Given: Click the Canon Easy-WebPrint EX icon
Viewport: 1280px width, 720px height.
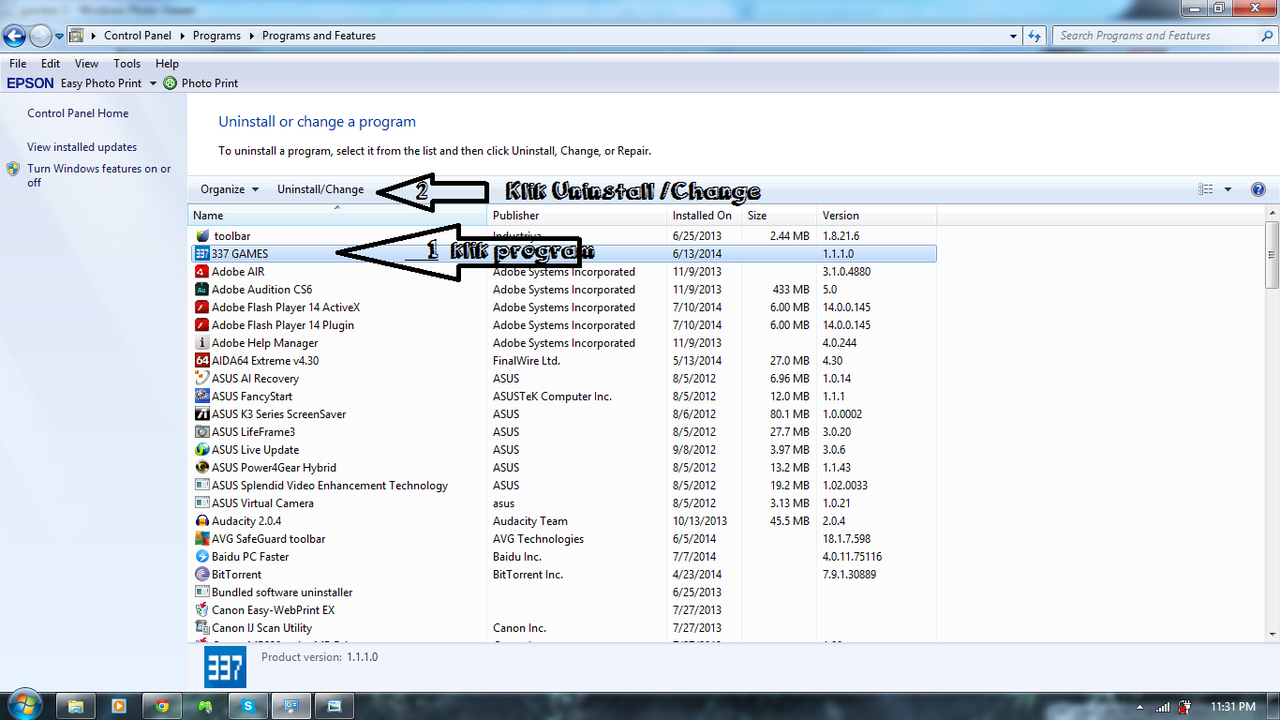Looking at the screenshot, I should [x=203, y=610].
